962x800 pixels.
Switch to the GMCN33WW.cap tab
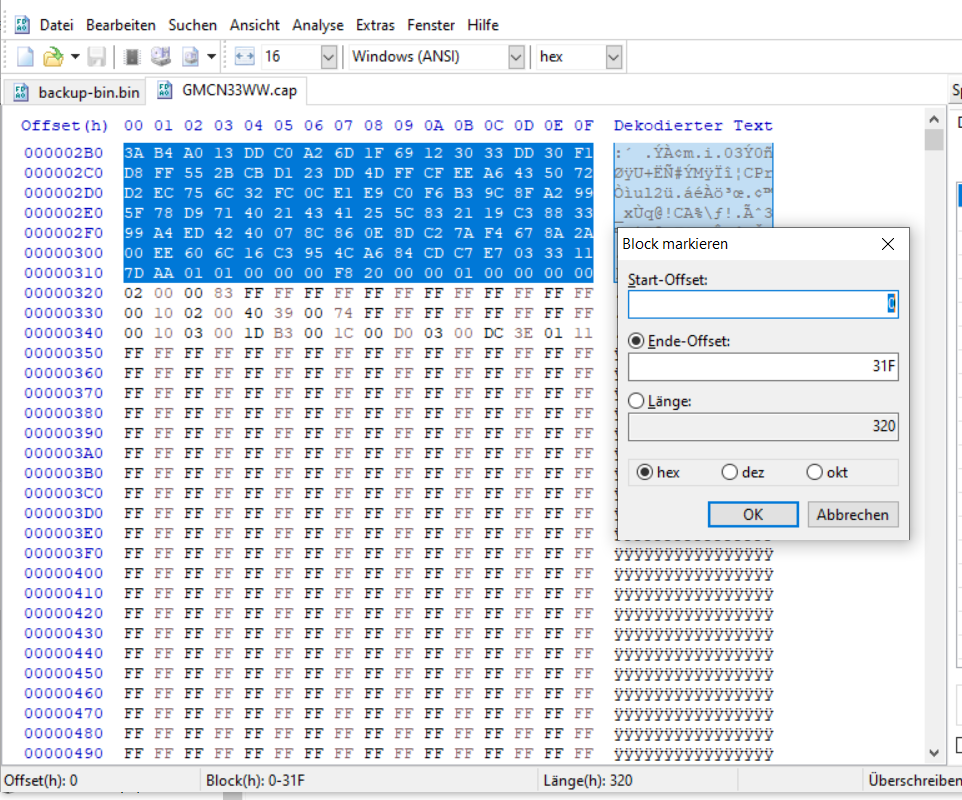[x=226, y=90]
